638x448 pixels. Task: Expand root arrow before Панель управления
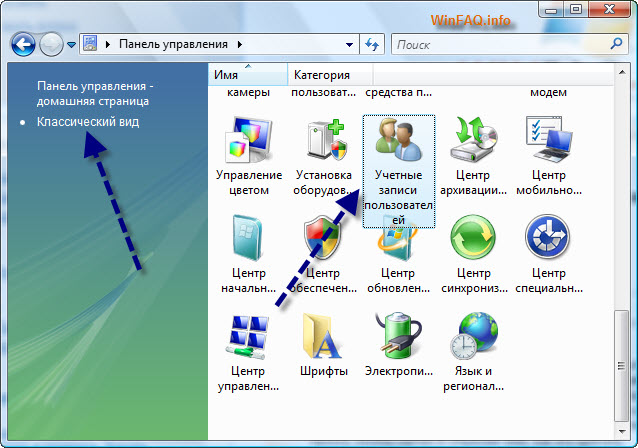click(x=108, y=44)
